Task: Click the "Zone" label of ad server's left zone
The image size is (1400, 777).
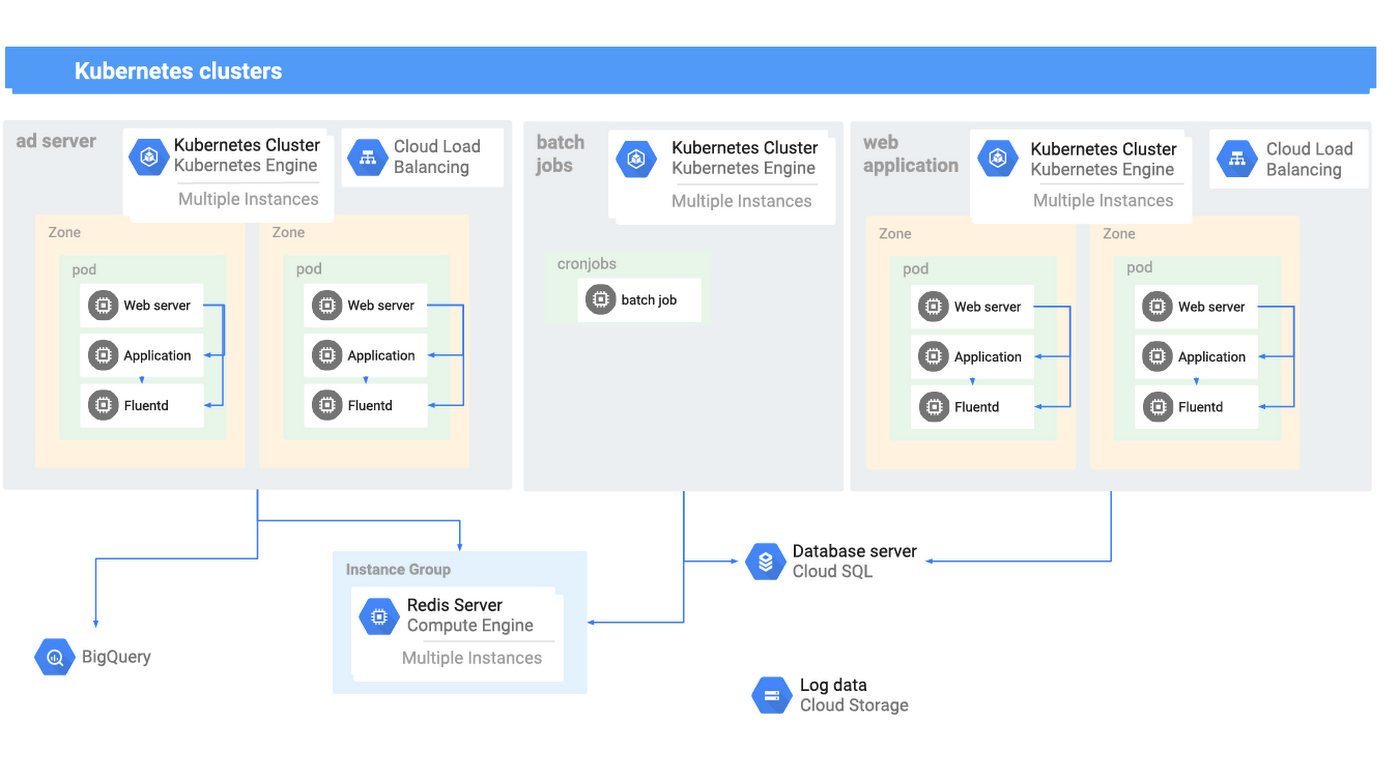Action: [64, 232]
